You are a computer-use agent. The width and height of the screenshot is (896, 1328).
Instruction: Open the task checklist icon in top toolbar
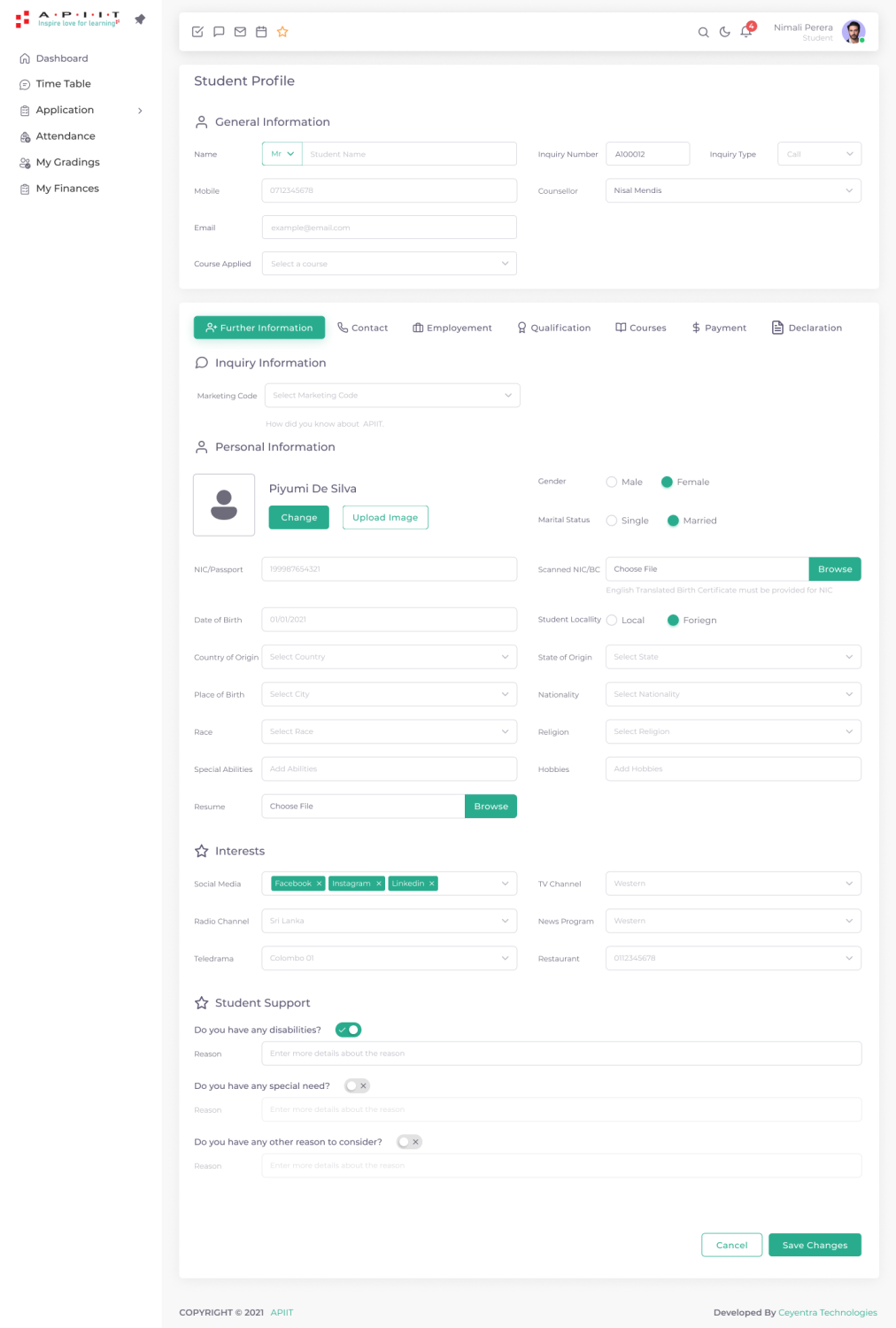[197, 32]
